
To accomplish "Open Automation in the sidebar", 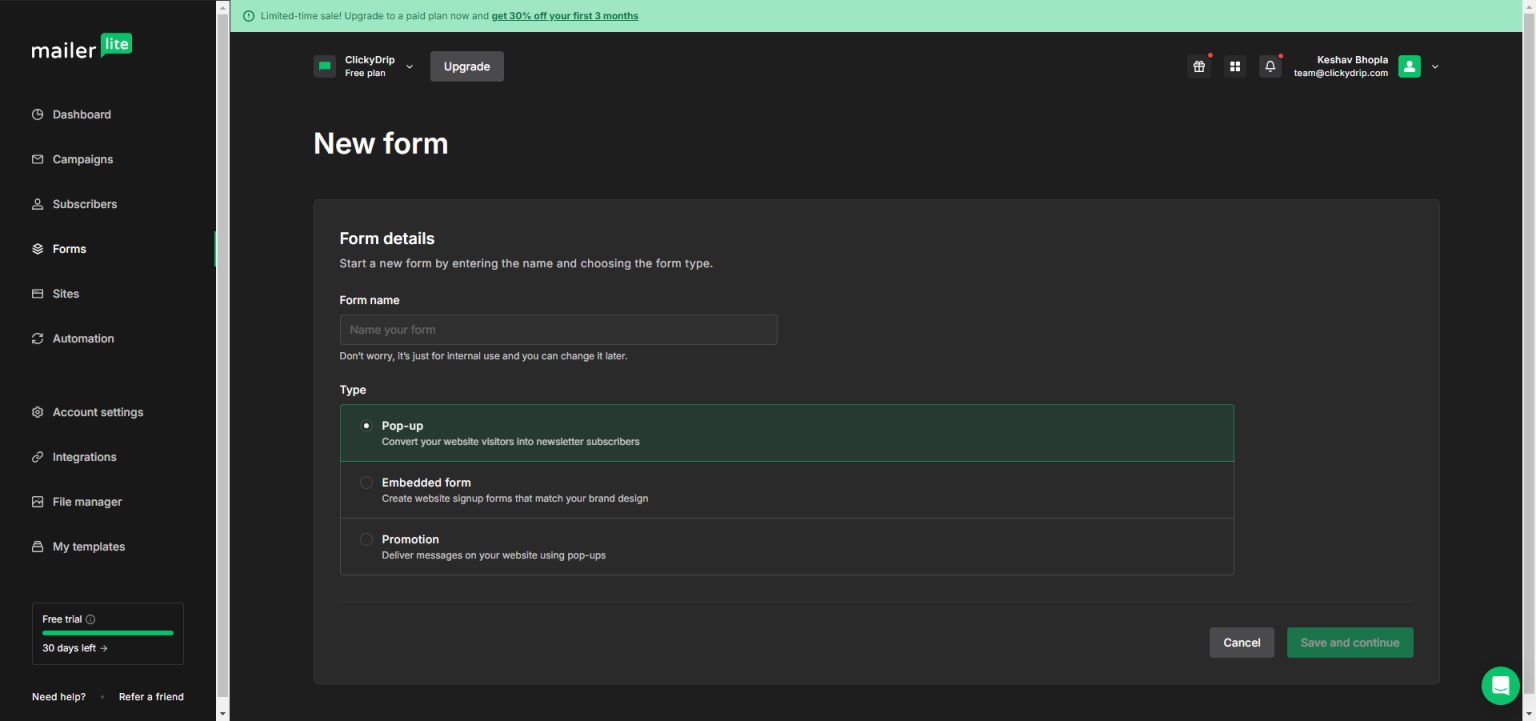I will pyautogui.click(x=83, y=339).
